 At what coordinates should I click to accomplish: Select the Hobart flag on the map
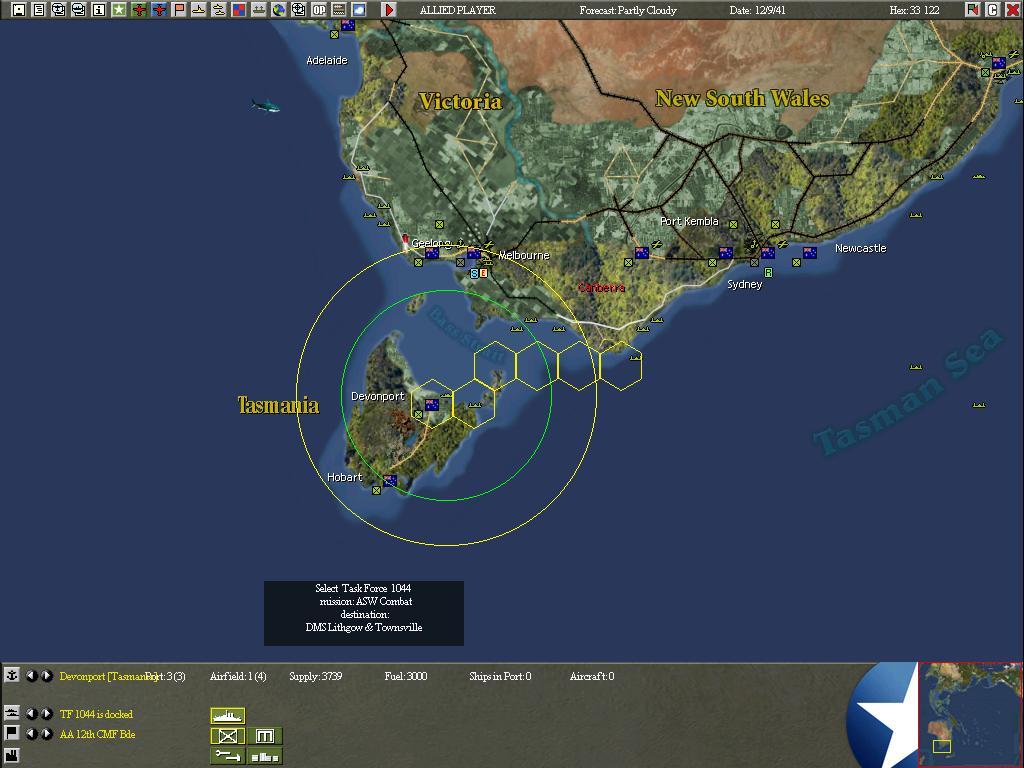(x=390, y=480)
